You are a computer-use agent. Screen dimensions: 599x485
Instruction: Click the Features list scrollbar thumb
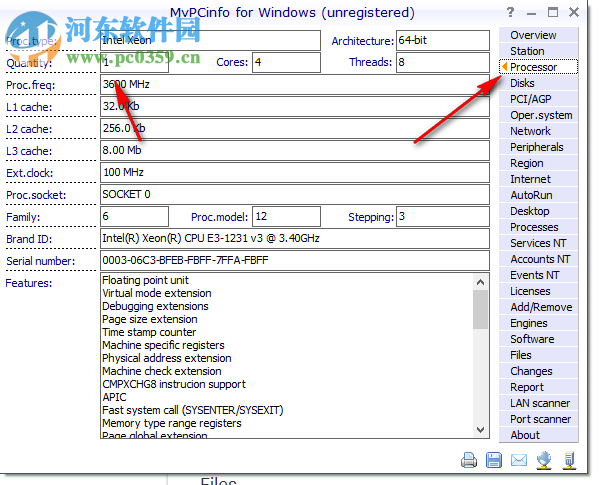pos(481,309)
